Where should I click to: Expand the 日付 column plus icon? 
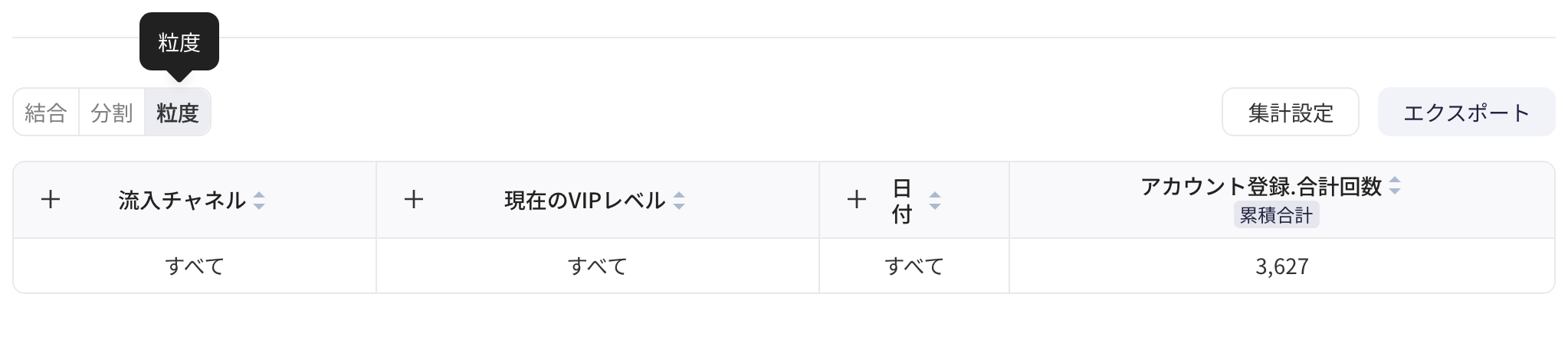pos(857,200)
